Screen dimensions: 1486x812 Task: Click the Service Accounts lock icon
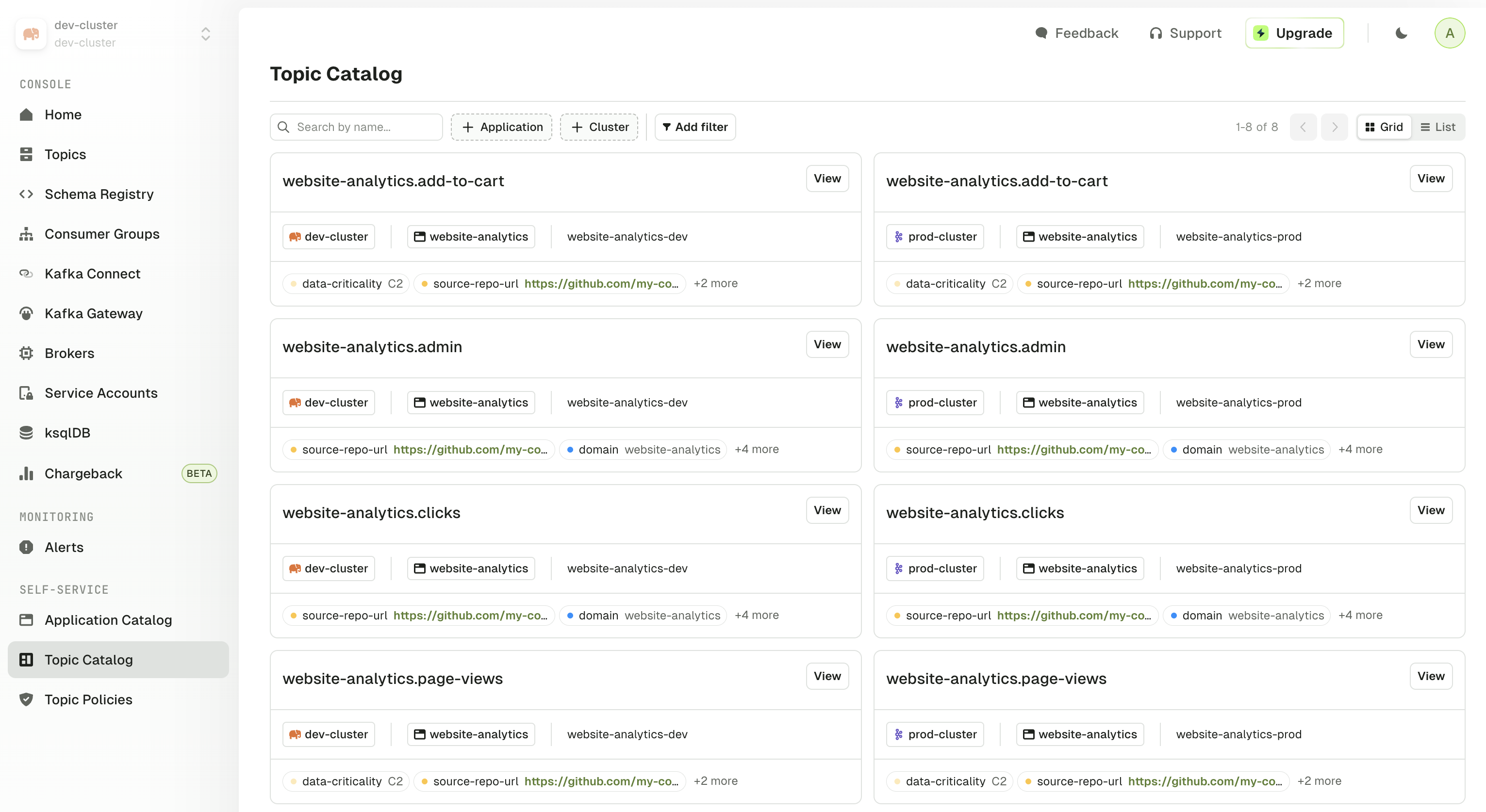coord(26,393)
